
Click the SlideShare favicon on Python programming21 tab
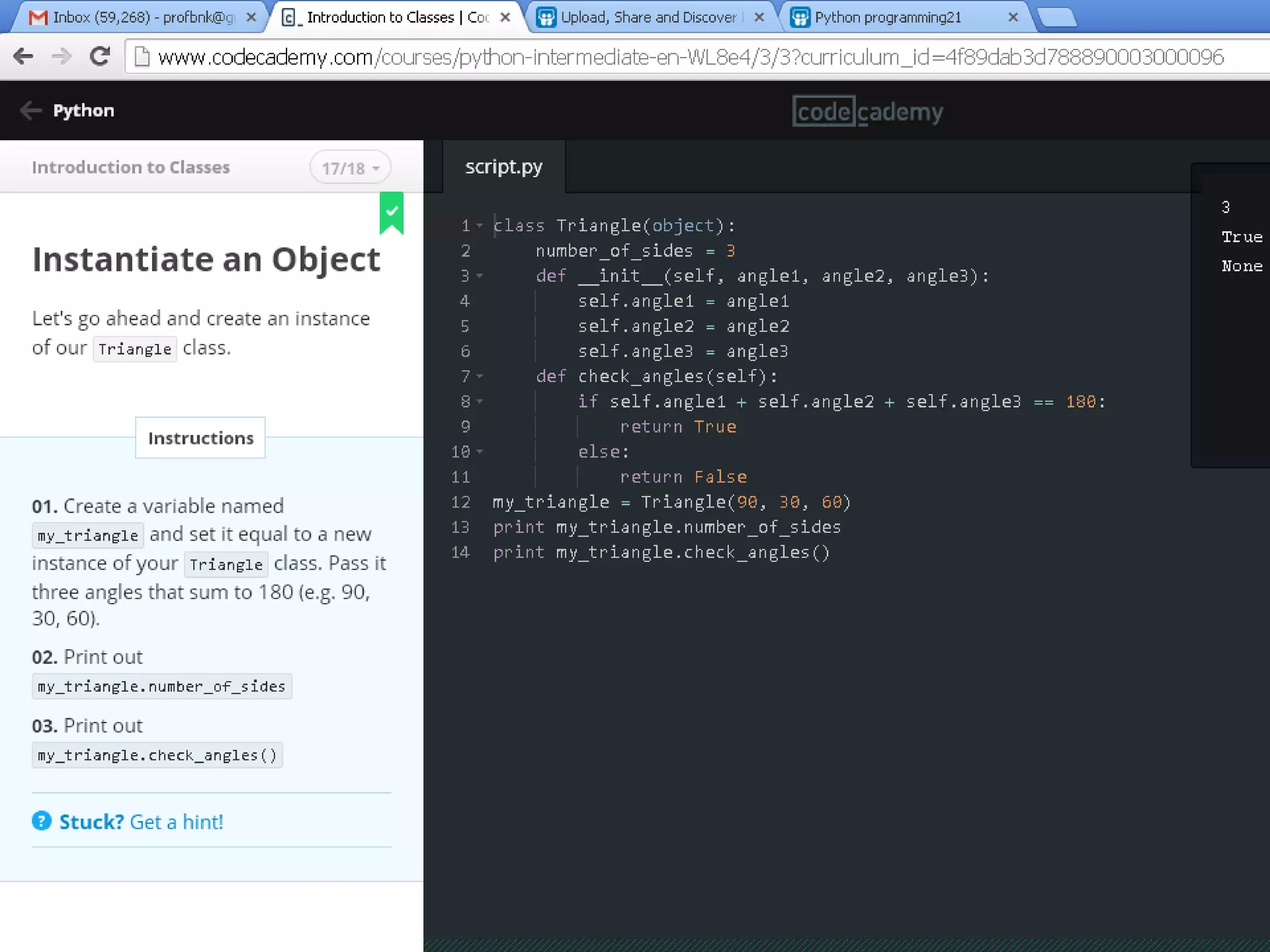(x=800, y=17)
